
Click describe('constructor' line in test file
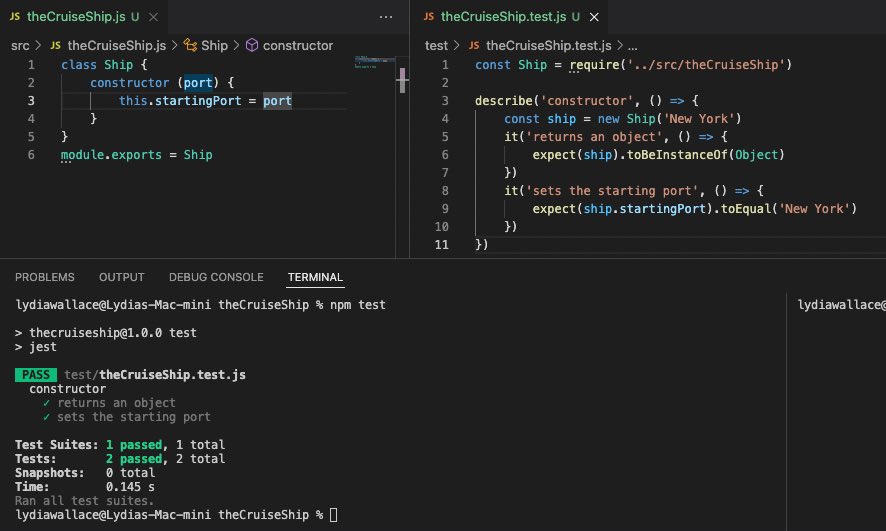[587, 101]
